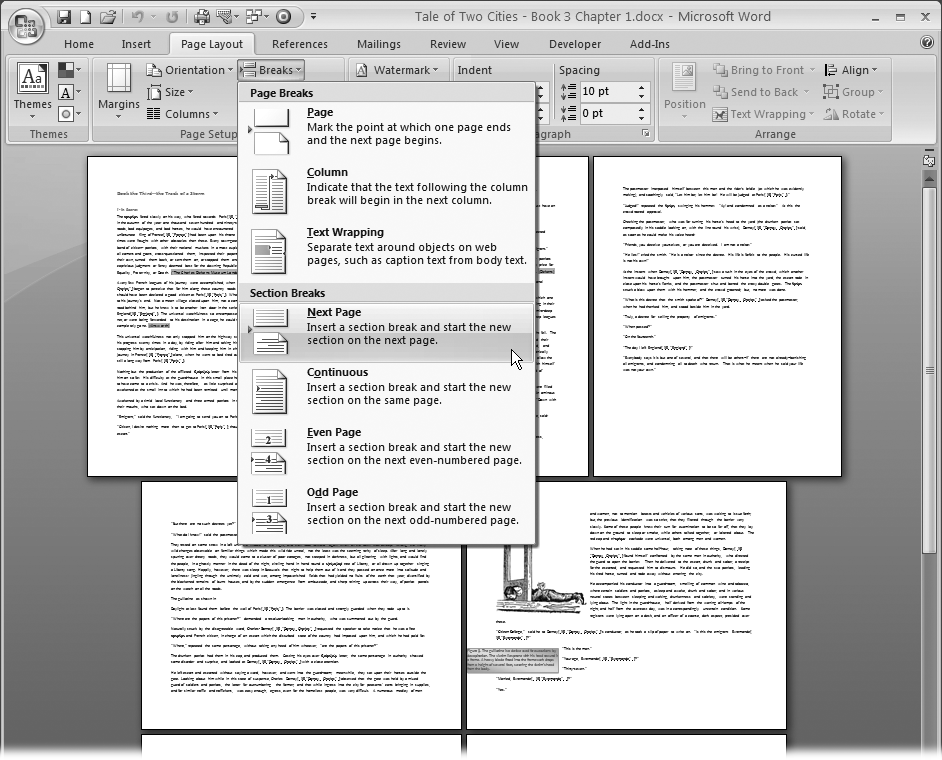Click the Undo arrow icon
Viewport: 942px width, 760px height.
coord(138,17)
